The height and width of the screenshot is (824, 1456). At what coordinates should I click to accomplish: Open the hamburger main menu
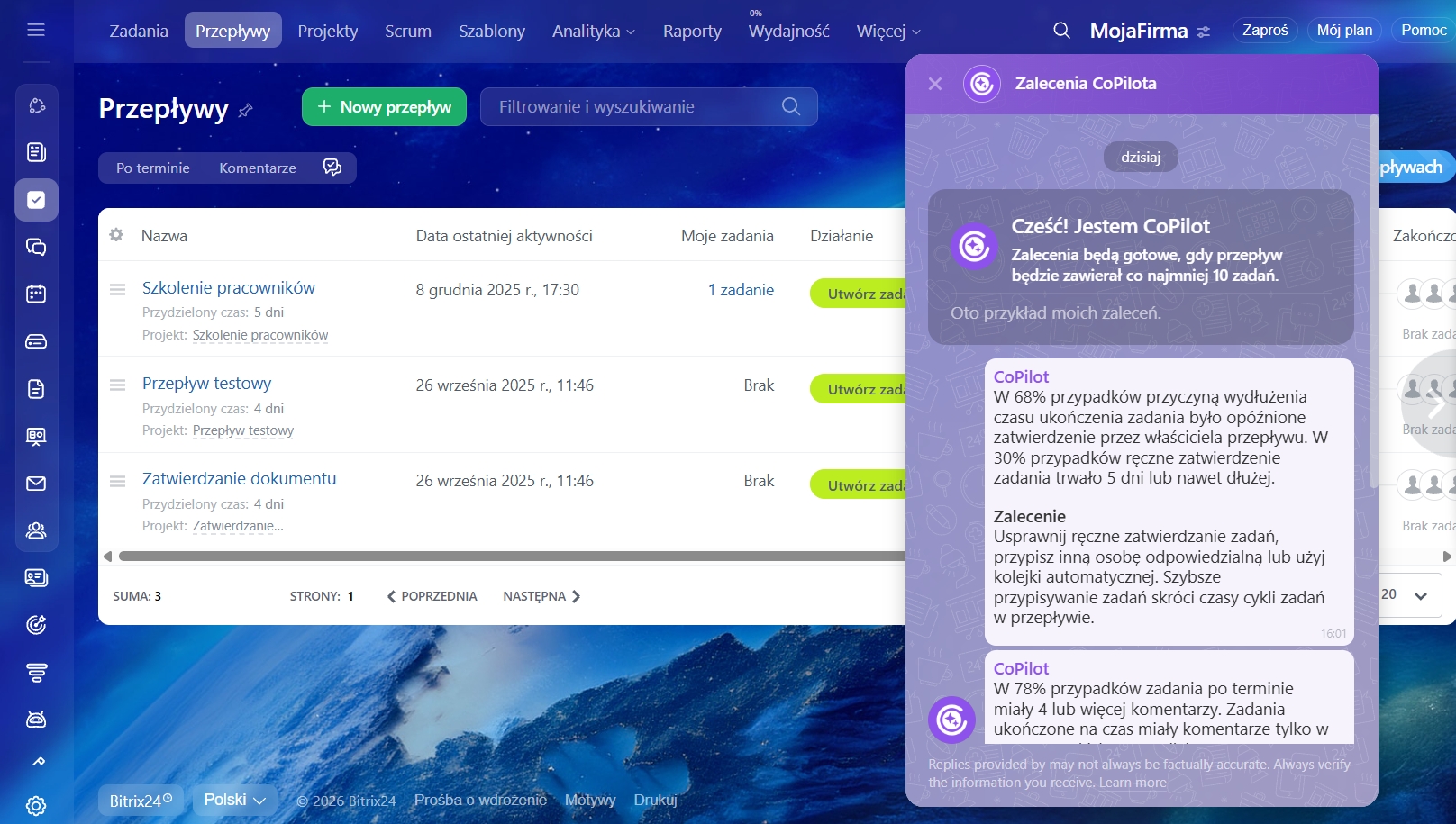[36, 30]
